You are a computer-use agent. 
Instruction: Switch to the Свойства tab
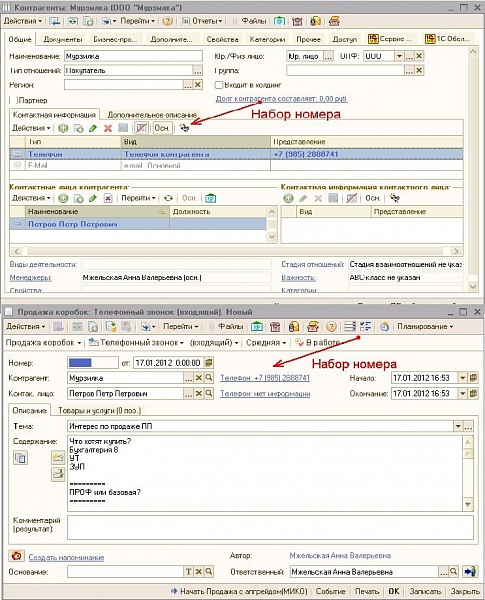click(x=222, y=39)
